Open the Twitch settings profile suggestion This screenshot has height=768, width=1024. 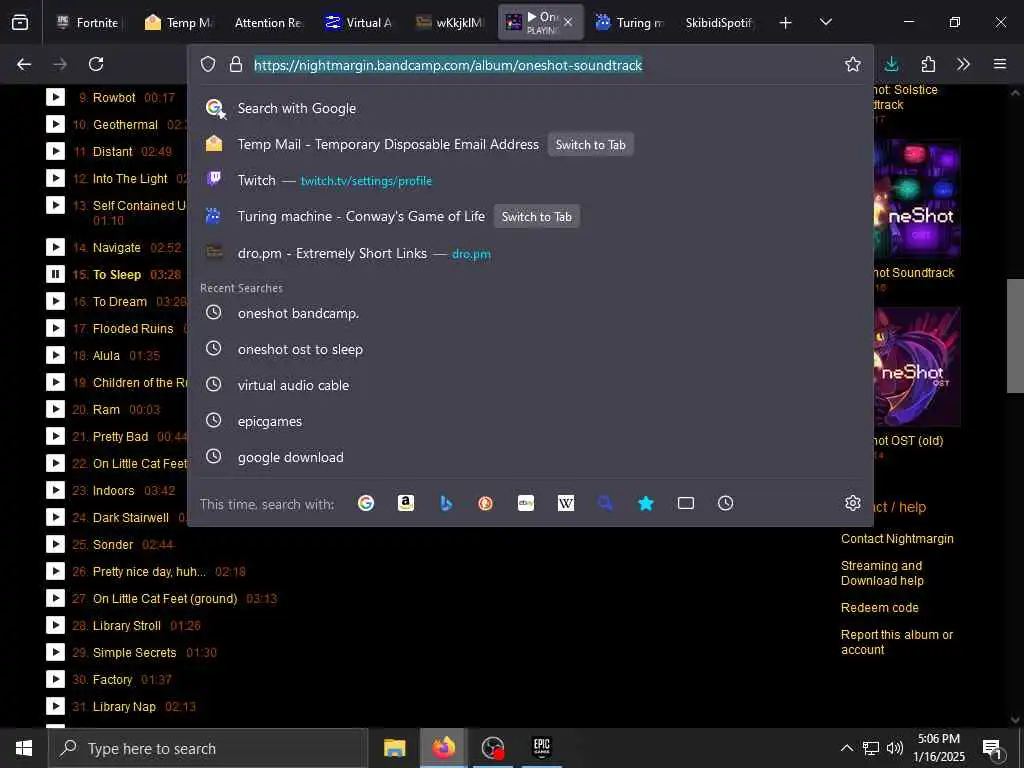pos(530,180)
